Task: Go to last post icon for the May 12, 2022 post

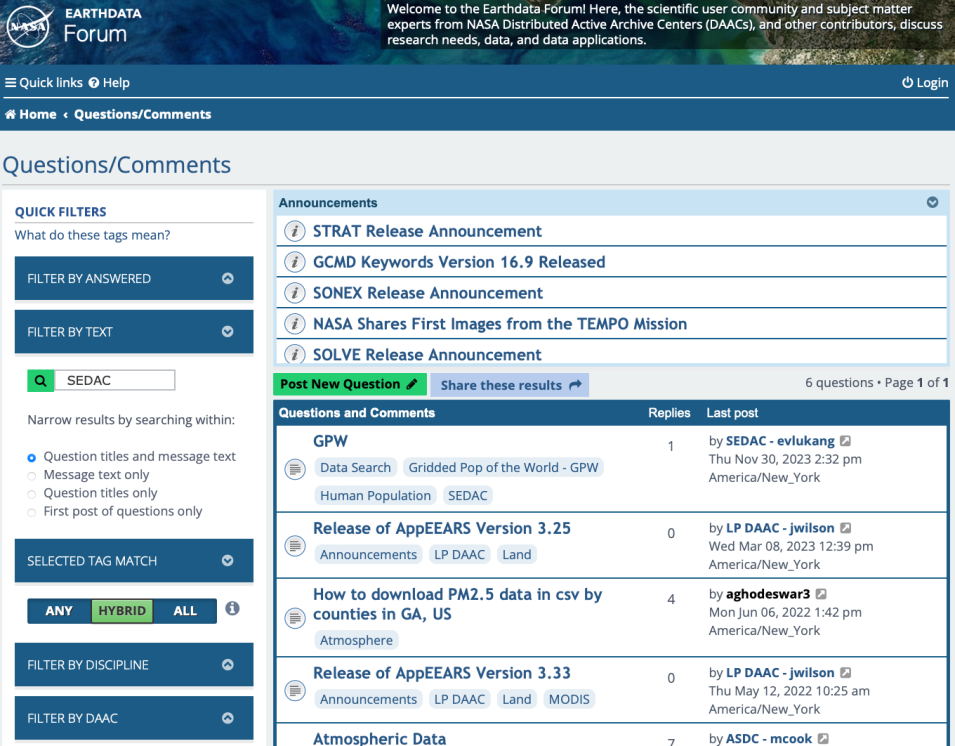Action: 845,673
